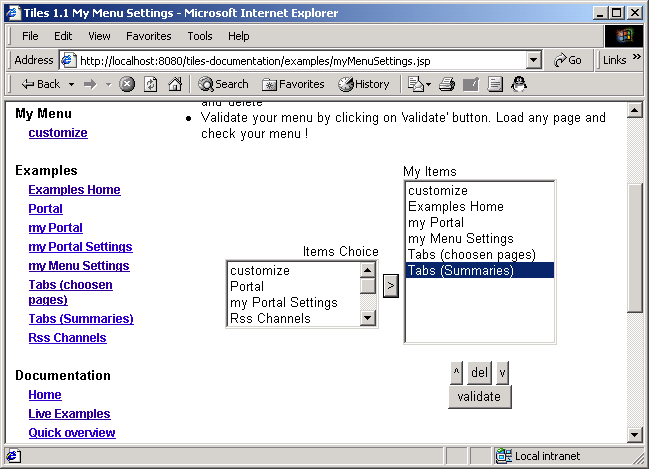Open the Favorites menu
This screenshot has height=469, width=649.
pos(149,36)
